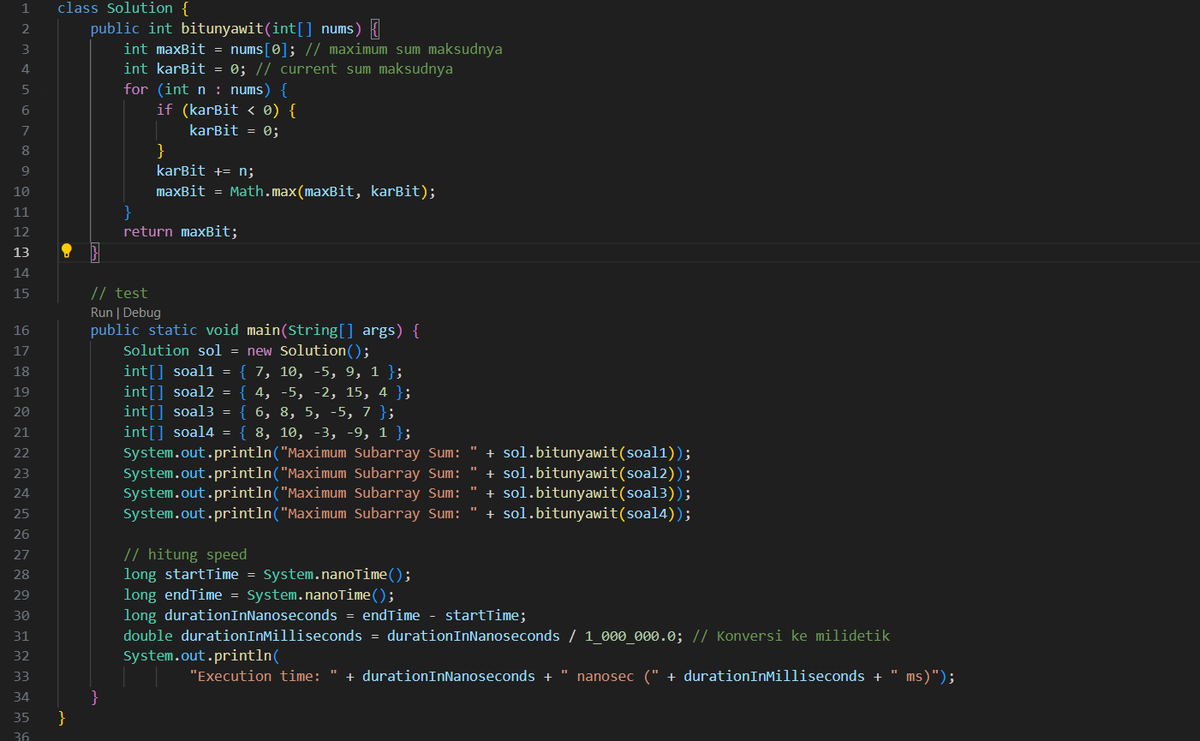Click the " nanosec (" string literal
The width and height of the screenshot is (1200, 741).
coord(610,676)
